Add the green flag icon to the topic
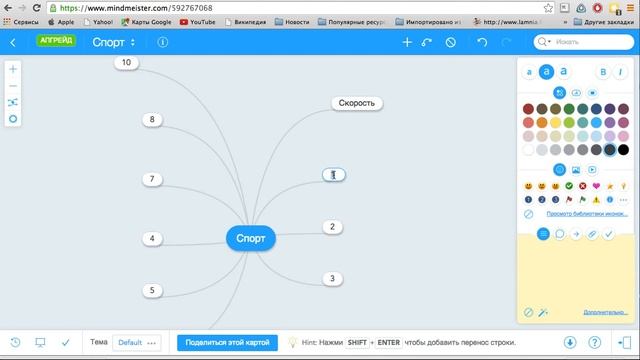This screenshot has width=640, height=360. [x=582, y=200]
